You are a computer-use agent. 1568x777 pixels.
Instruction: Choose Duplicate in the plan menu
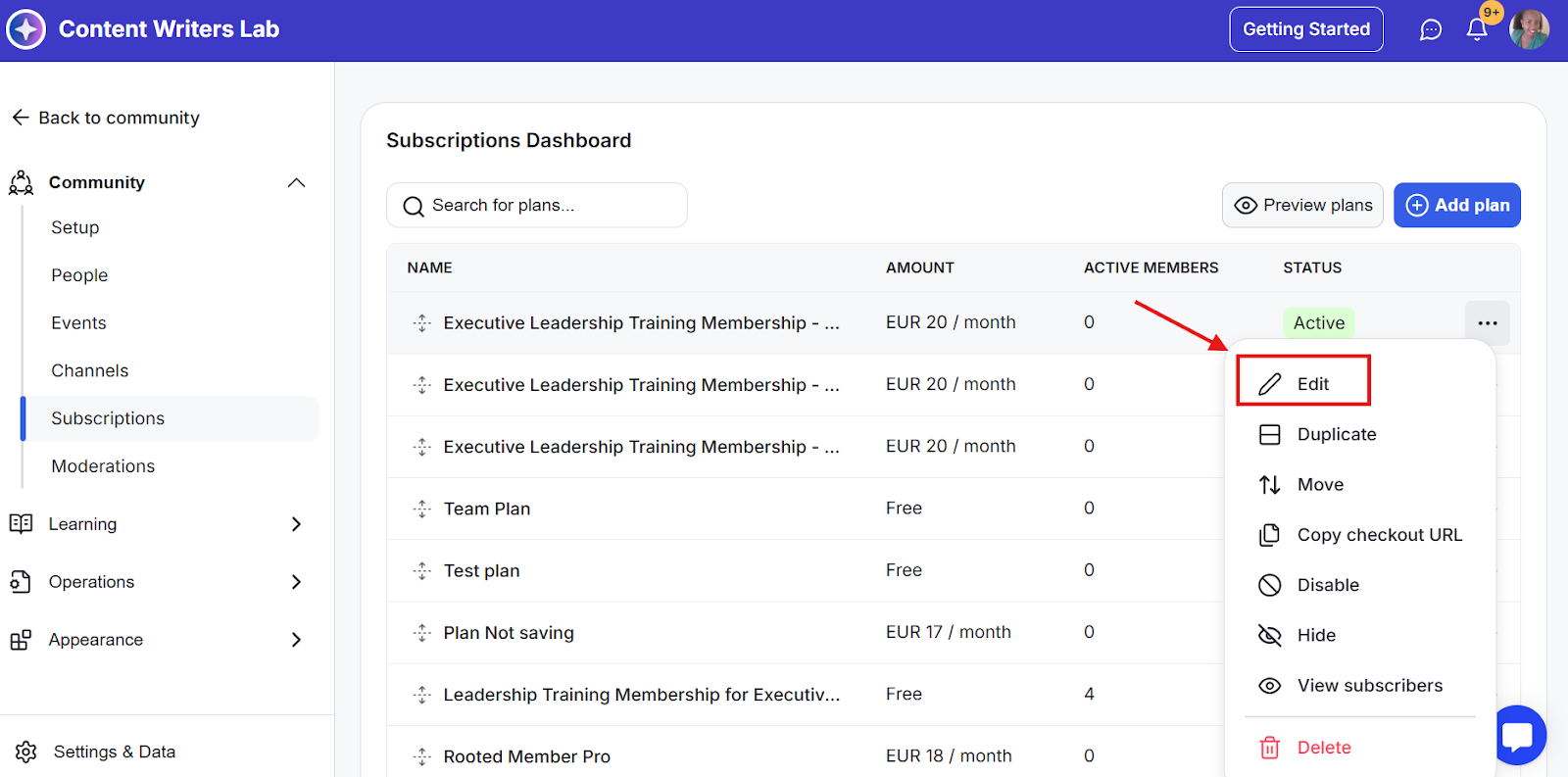[x=1336, y=434]
